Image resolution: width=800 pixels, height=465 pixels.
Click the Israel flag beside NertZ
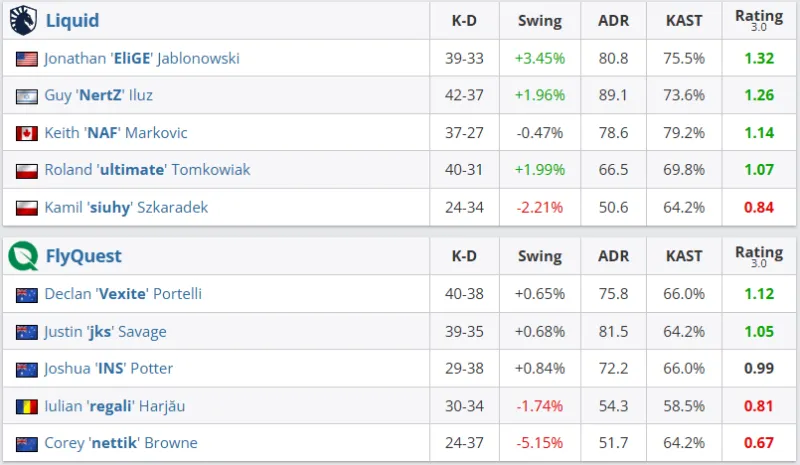[27, 96]
